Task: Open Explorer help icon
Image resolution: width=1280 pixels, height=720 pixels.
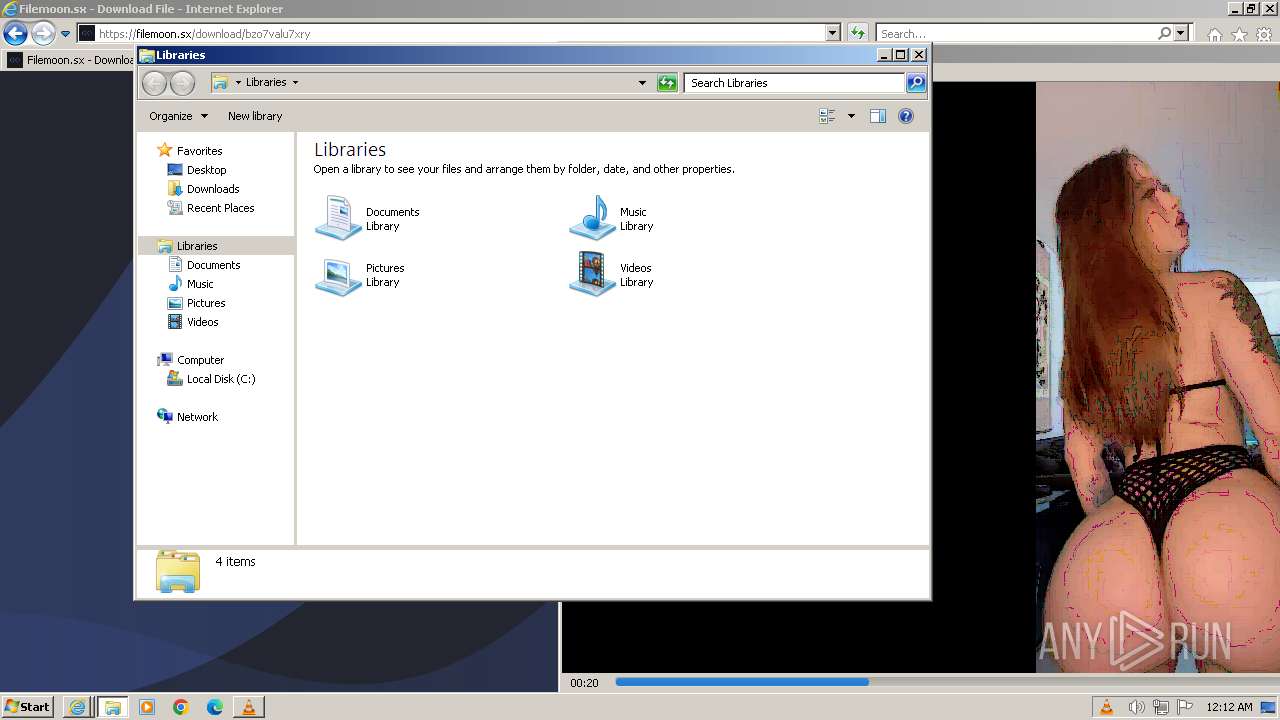Action: tap(906, 116)
